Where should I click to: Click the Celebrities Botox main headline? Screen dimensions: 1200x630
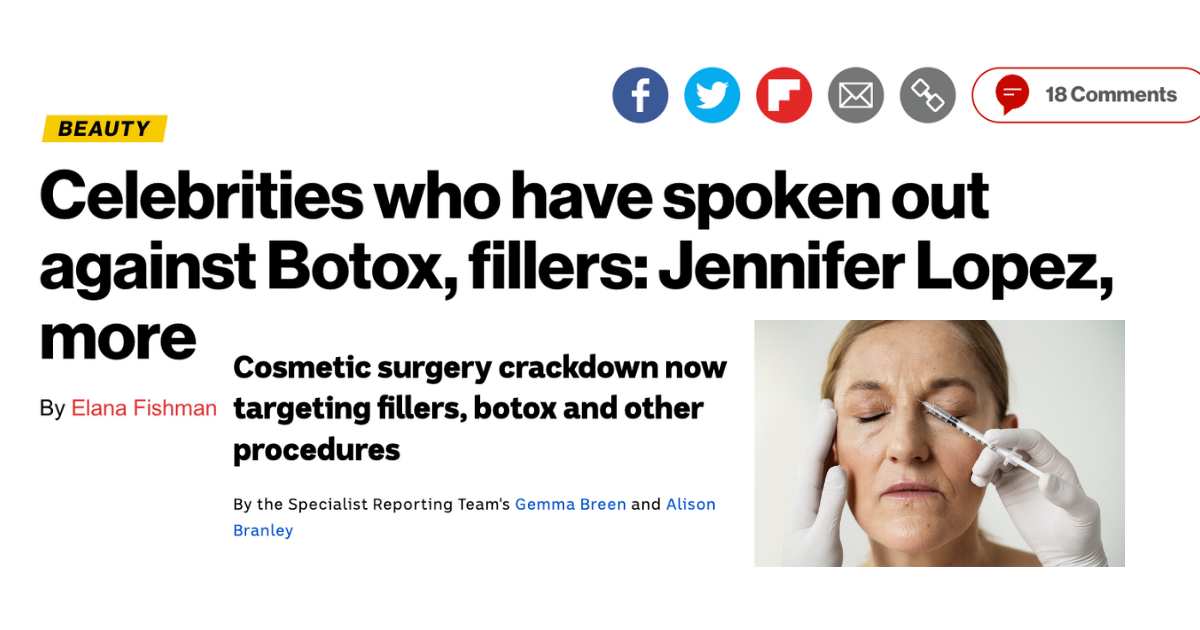[514, 197]
